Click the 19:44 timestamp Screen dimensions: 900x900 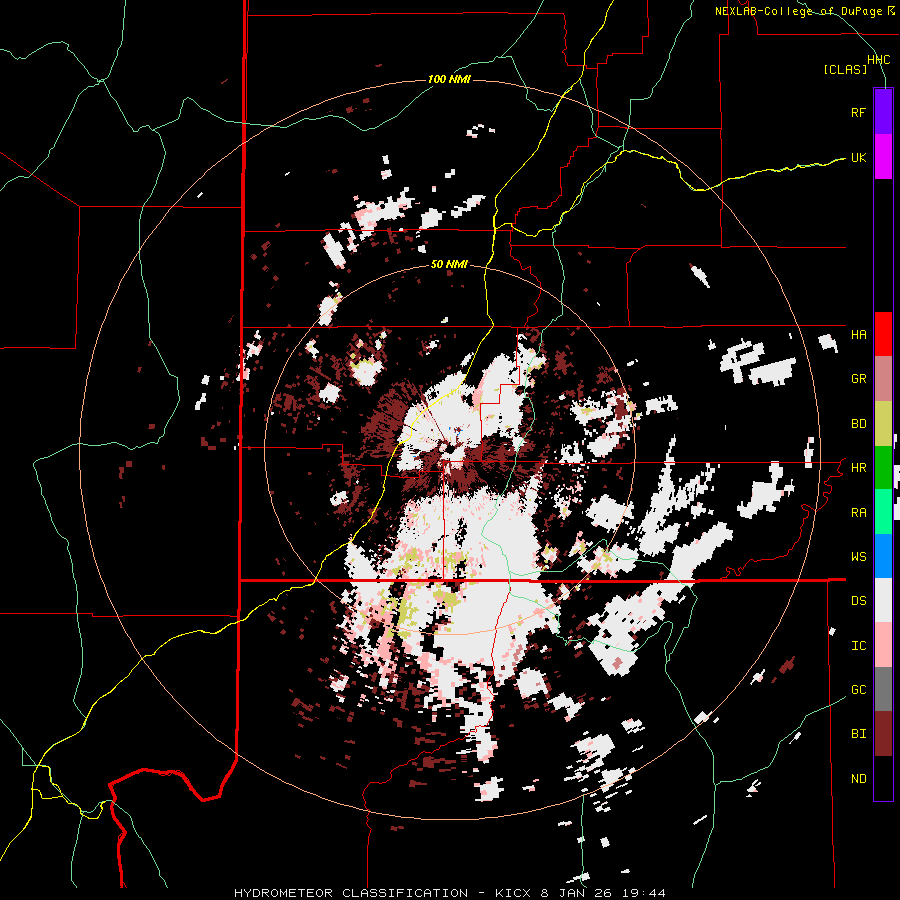tap(644, 893)
